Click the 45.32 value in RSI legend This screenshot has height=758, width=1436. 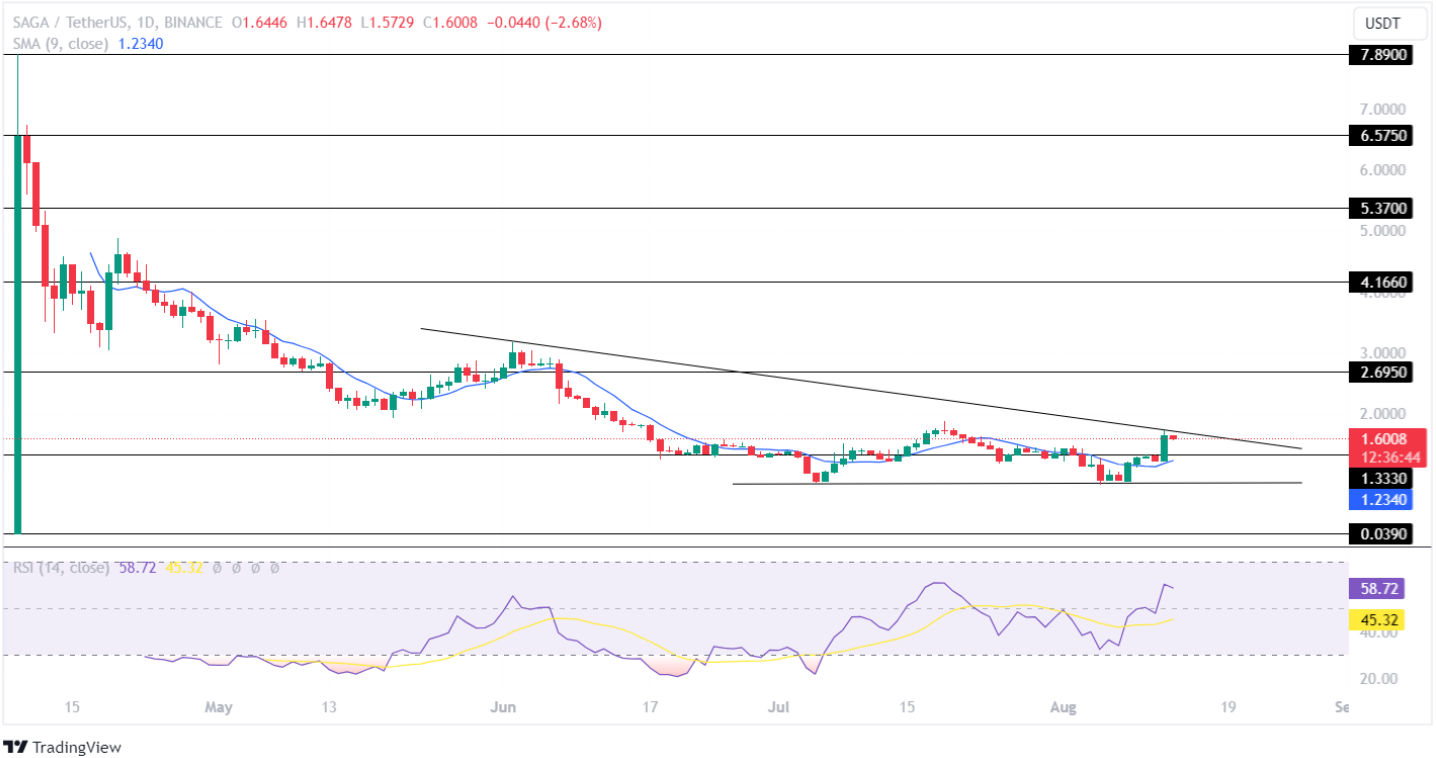click(x=184, y=568)
